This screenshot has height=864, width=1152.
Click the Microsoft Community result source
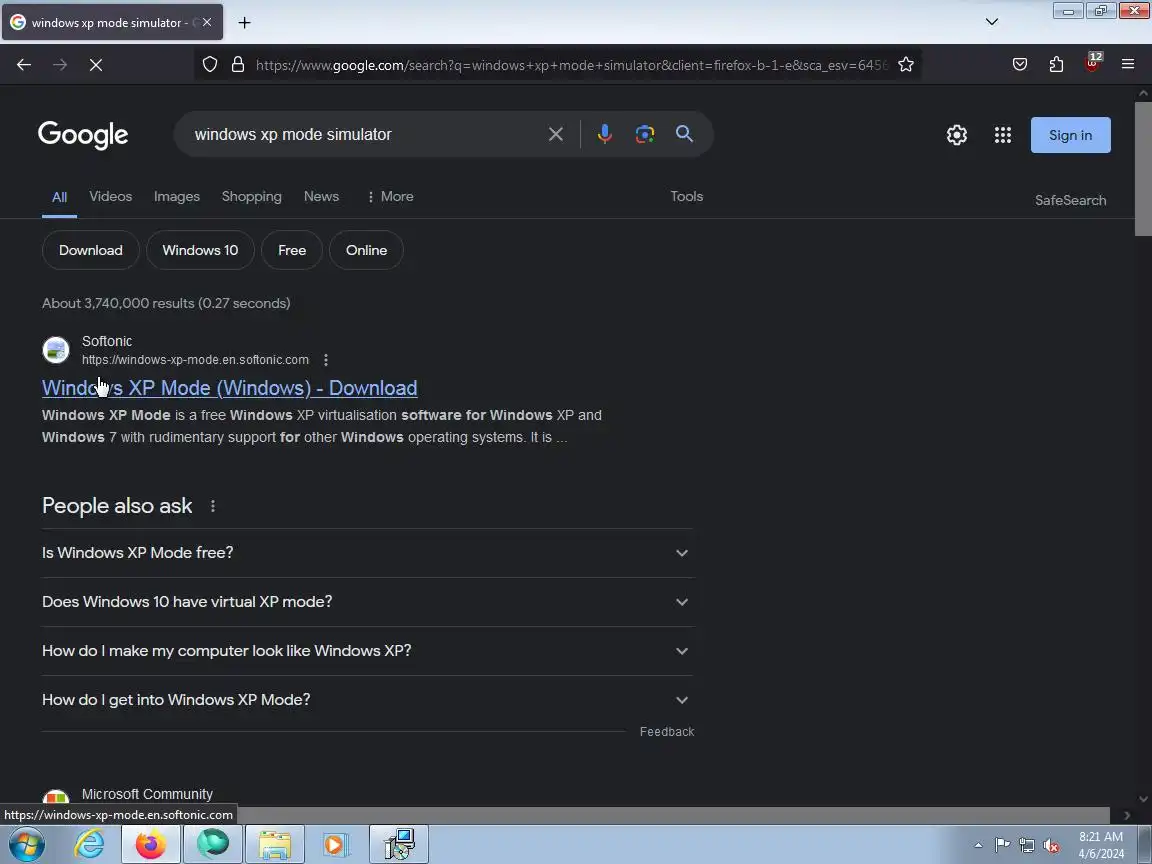pos(147,794)
